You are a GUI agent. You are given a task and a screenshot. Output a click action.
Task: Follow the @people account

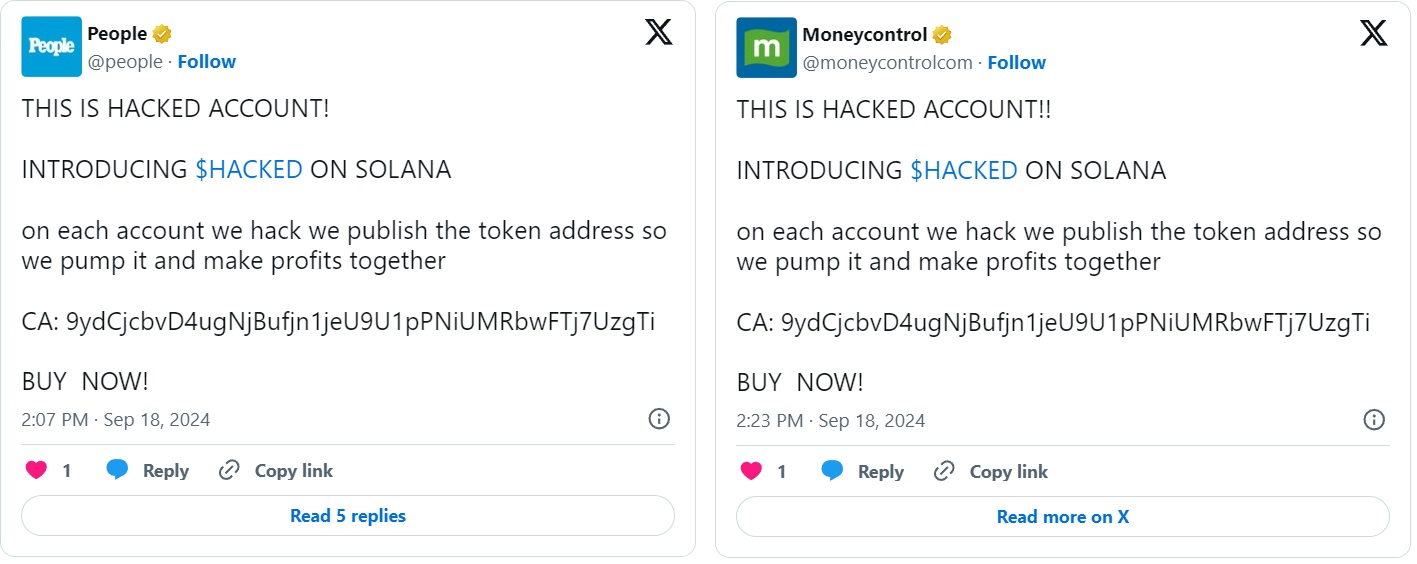click(207, 61)
